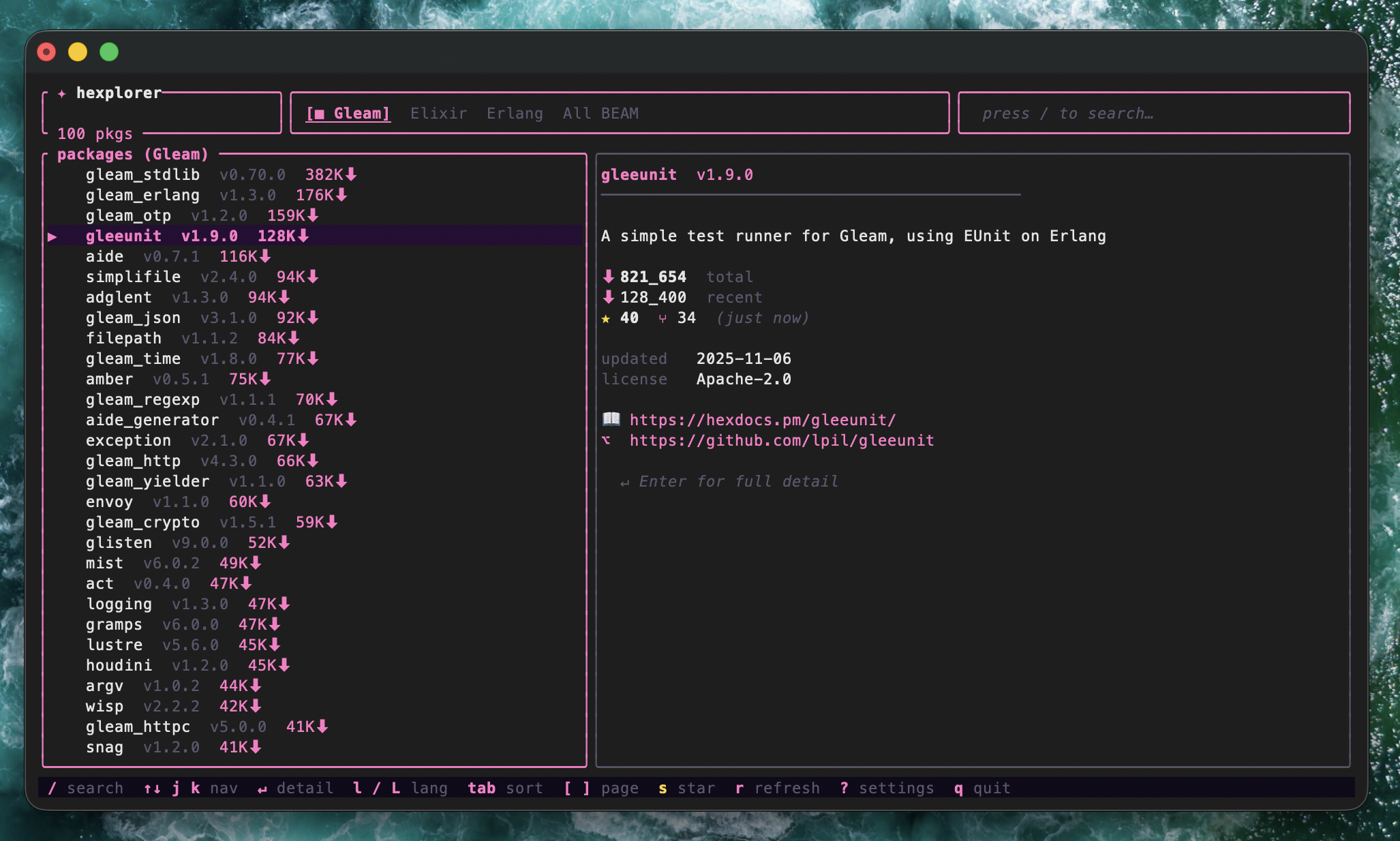Click the q quit shortcut in footer
This screenshot has width=1400, height=841.
click(x=982, y=788)
